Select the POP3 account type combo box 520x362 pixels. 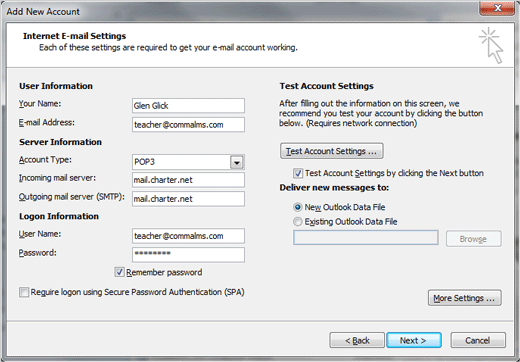tap(188, 162)
